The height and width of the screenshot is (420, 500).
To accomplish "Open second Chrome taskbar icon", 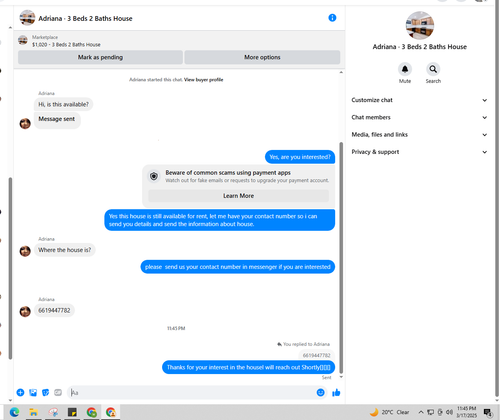I will [111, 412].
